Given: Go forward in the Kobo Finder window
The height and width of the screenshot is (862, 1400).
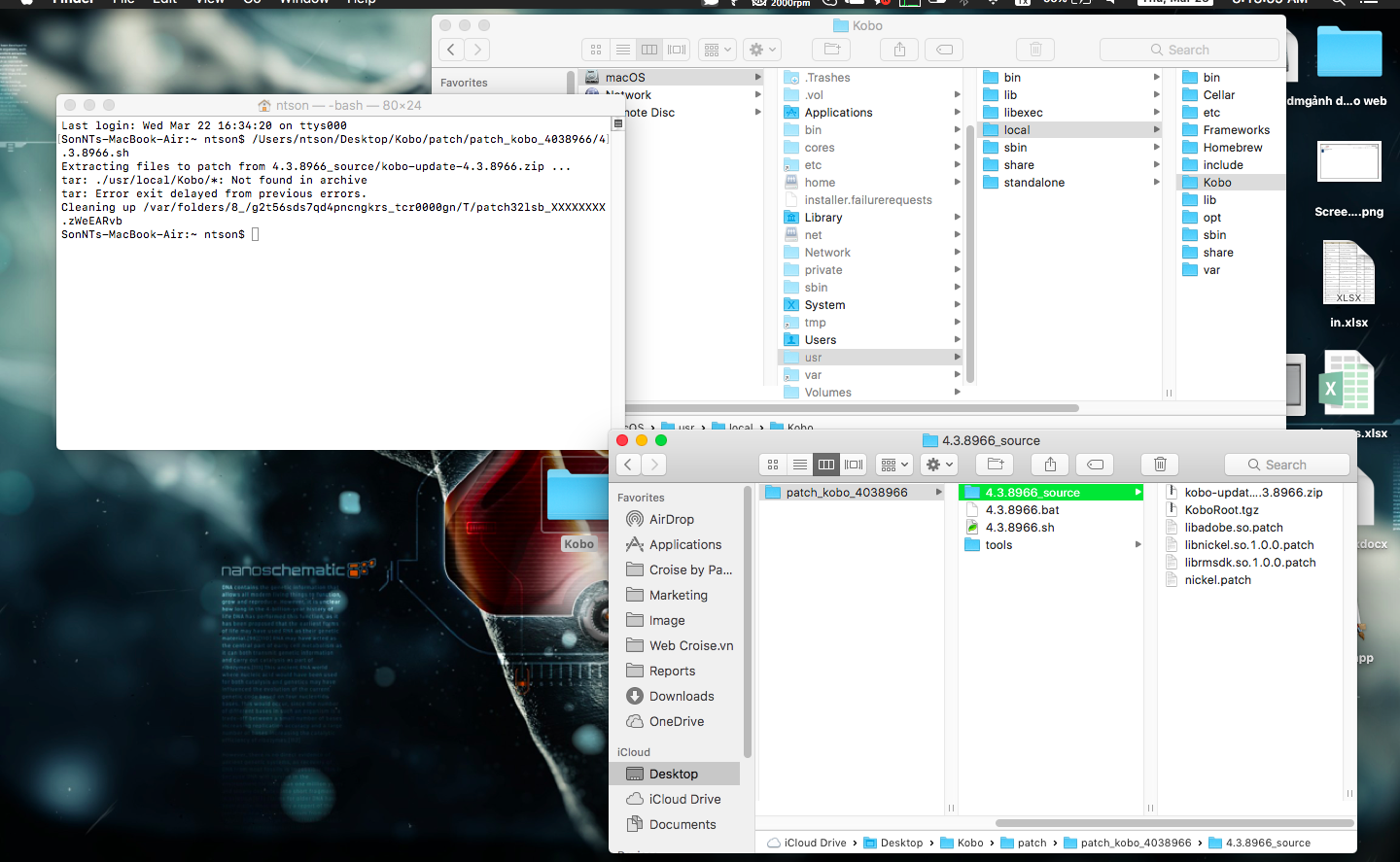Looking at the screenshot, I should click(476, 50).
